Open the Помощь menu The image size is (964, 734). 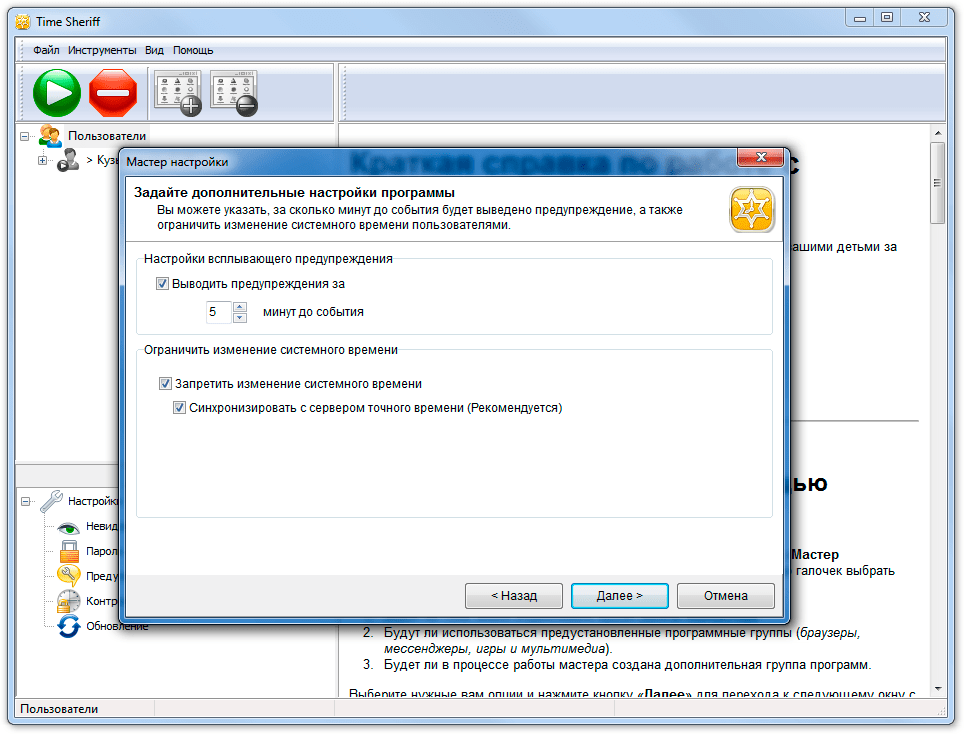(193, 50)
